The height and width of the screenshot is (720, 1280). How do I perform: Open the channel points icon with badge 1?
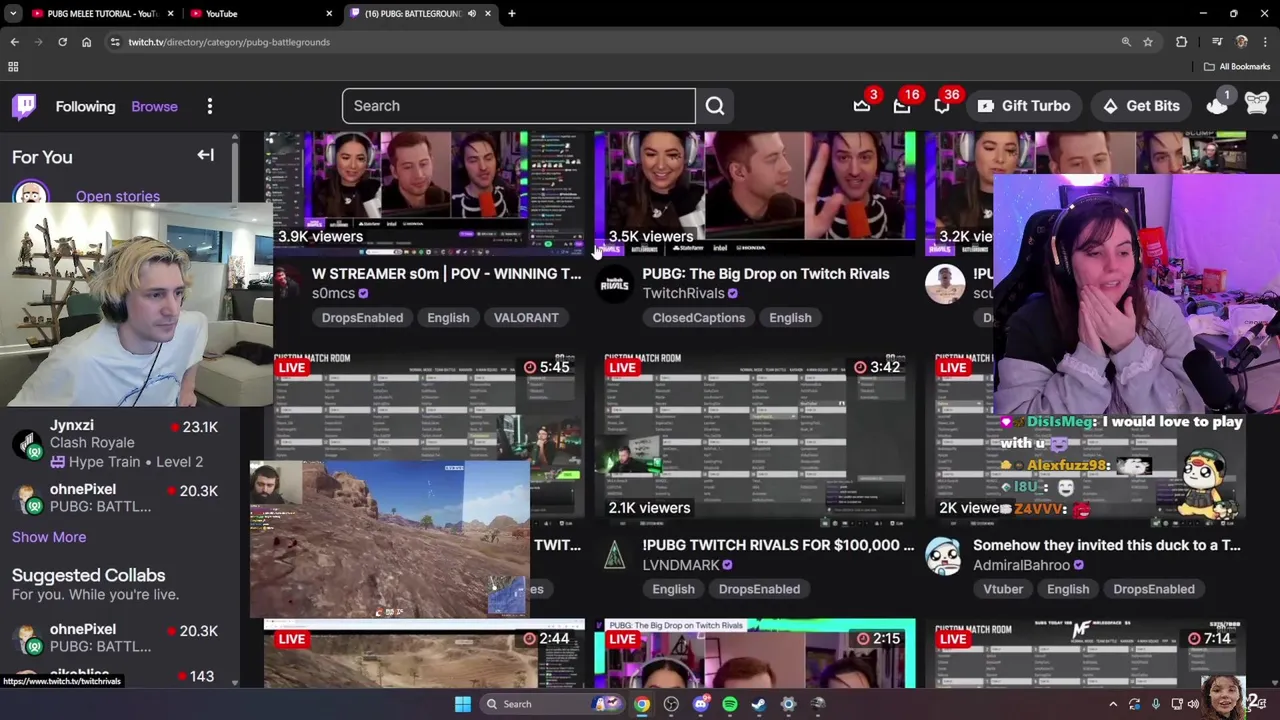pos(1217,106)
